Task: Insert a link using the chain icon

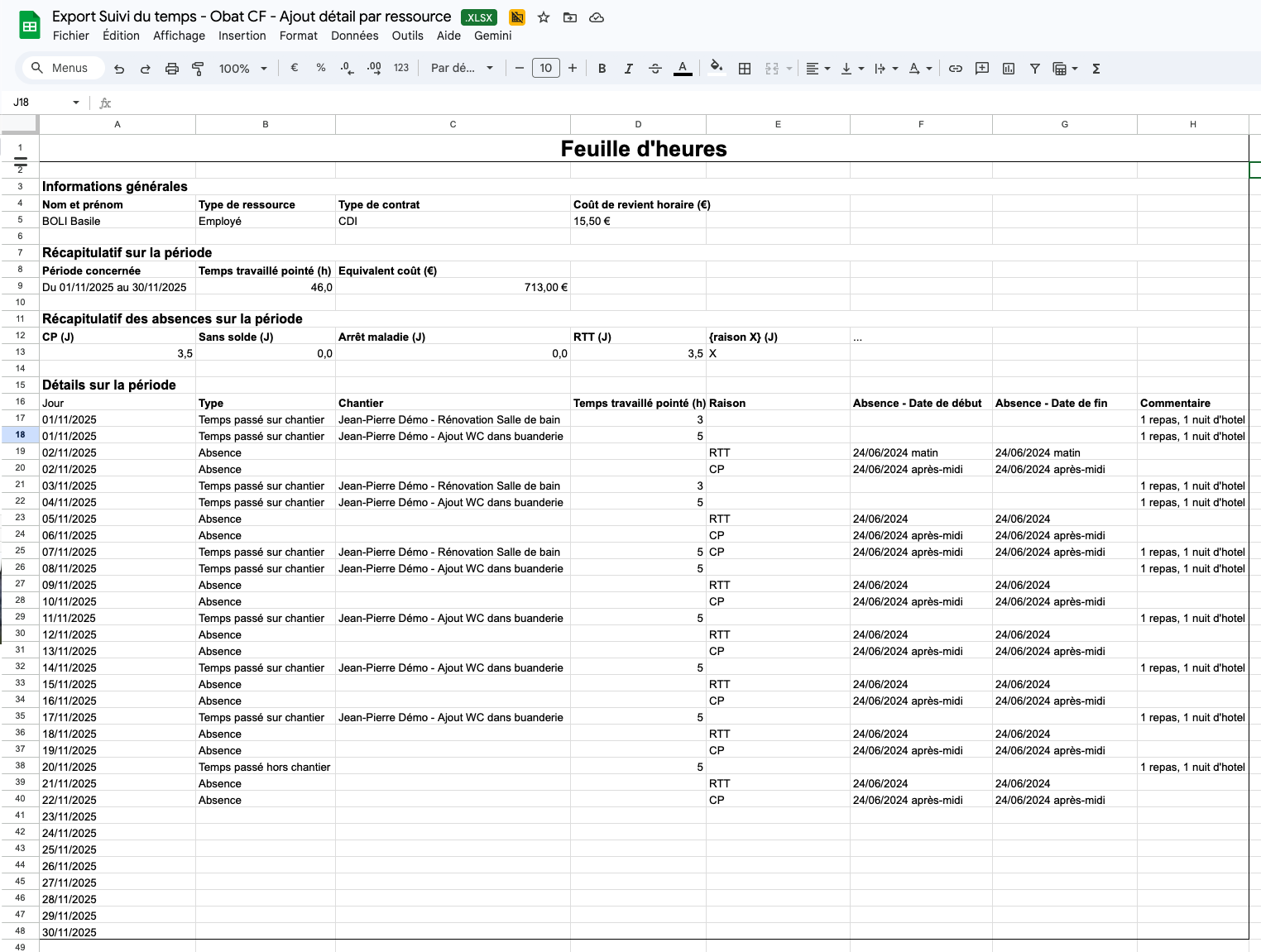Action: click(x=955, y=69)
